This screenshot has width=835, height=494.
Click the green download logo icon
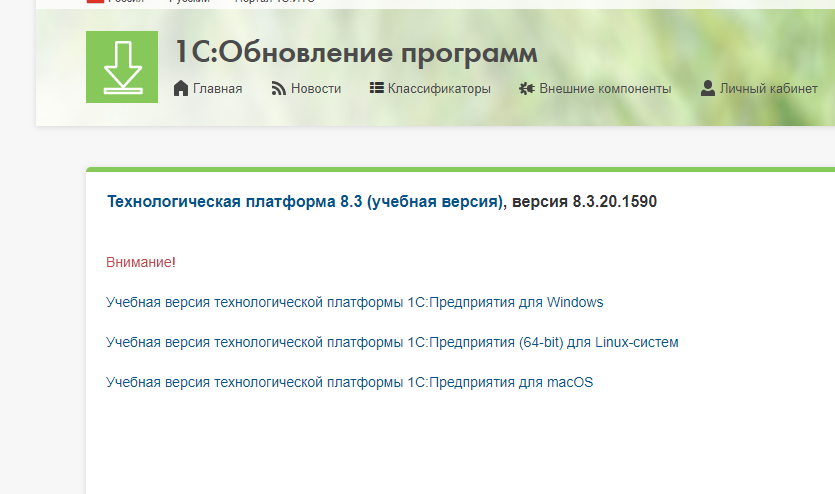122,67
